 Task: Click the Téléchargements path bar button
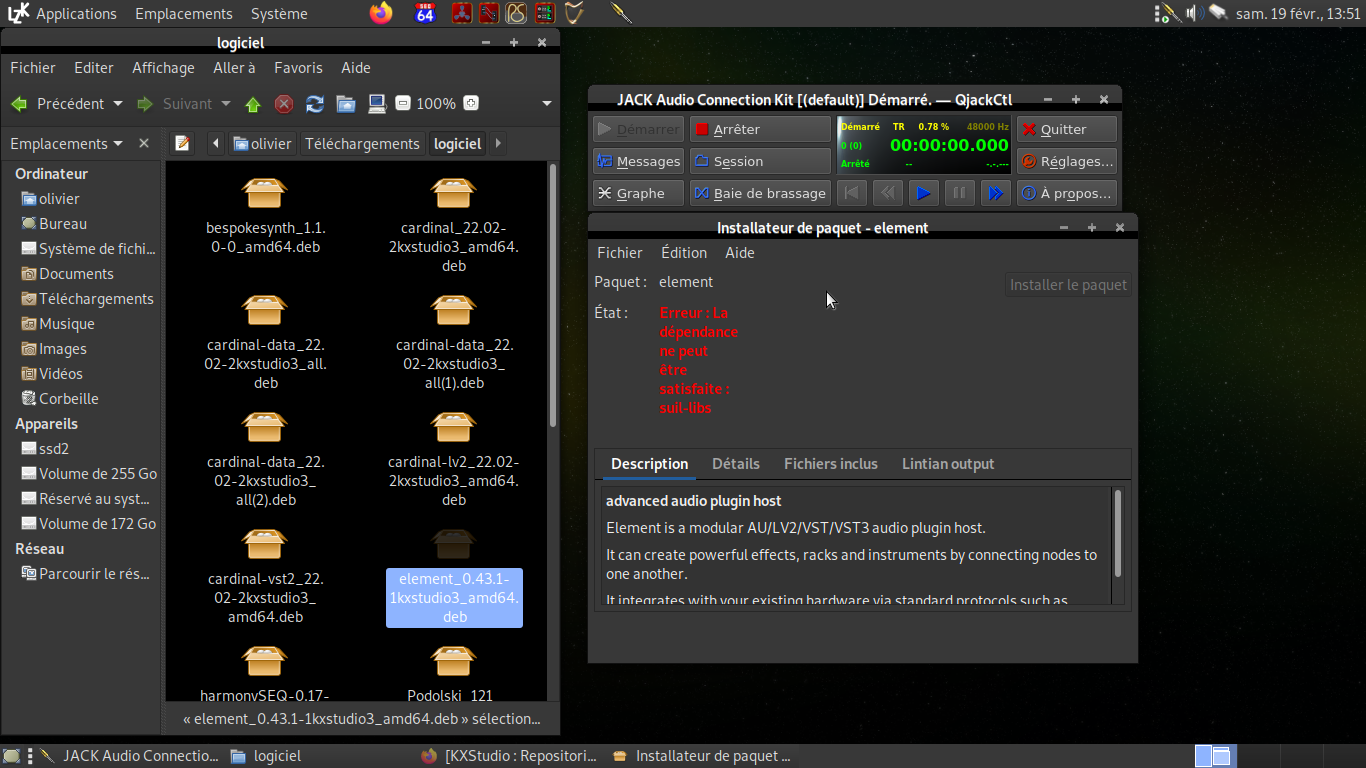(362, 144)
